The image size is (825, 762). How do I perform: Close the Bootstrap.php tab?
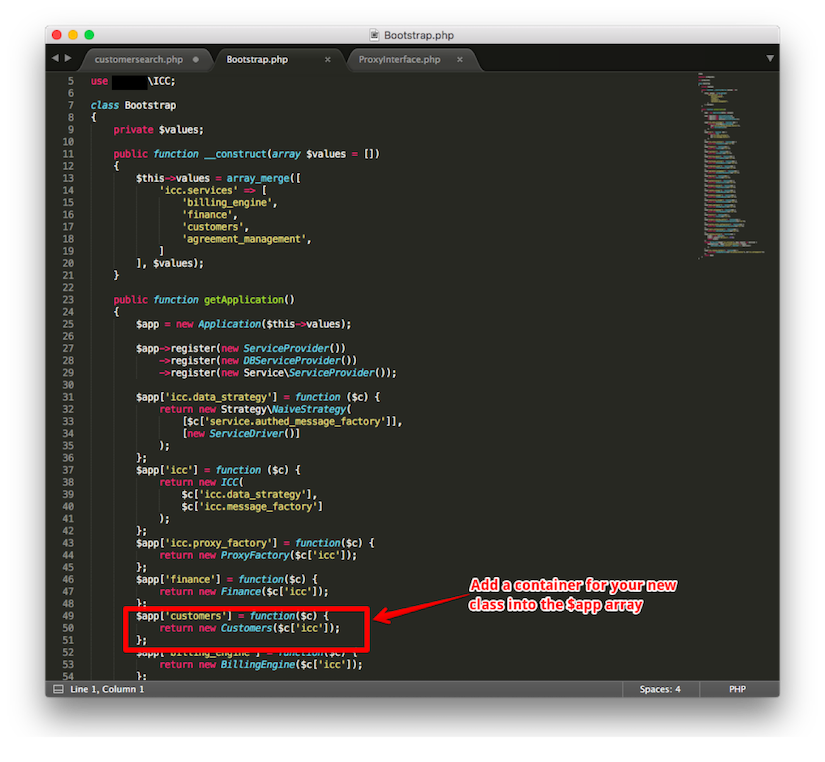[x=328, y=59]
